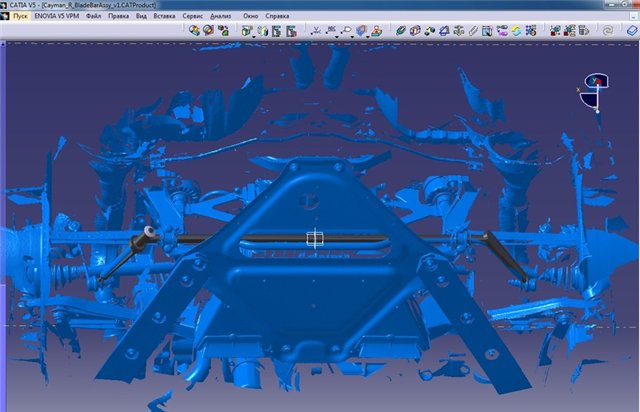Viewport: 640px width, 412px height.
Task: Open the Справка help menu
Action: coord(277,17)
